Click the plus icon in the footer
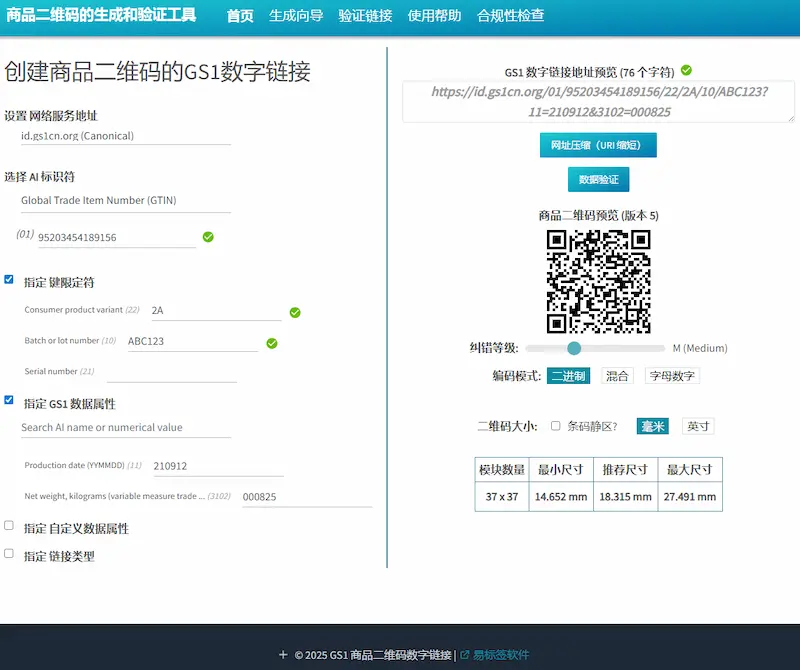Viewport: 800px width, 670px height. click(283, 654)
